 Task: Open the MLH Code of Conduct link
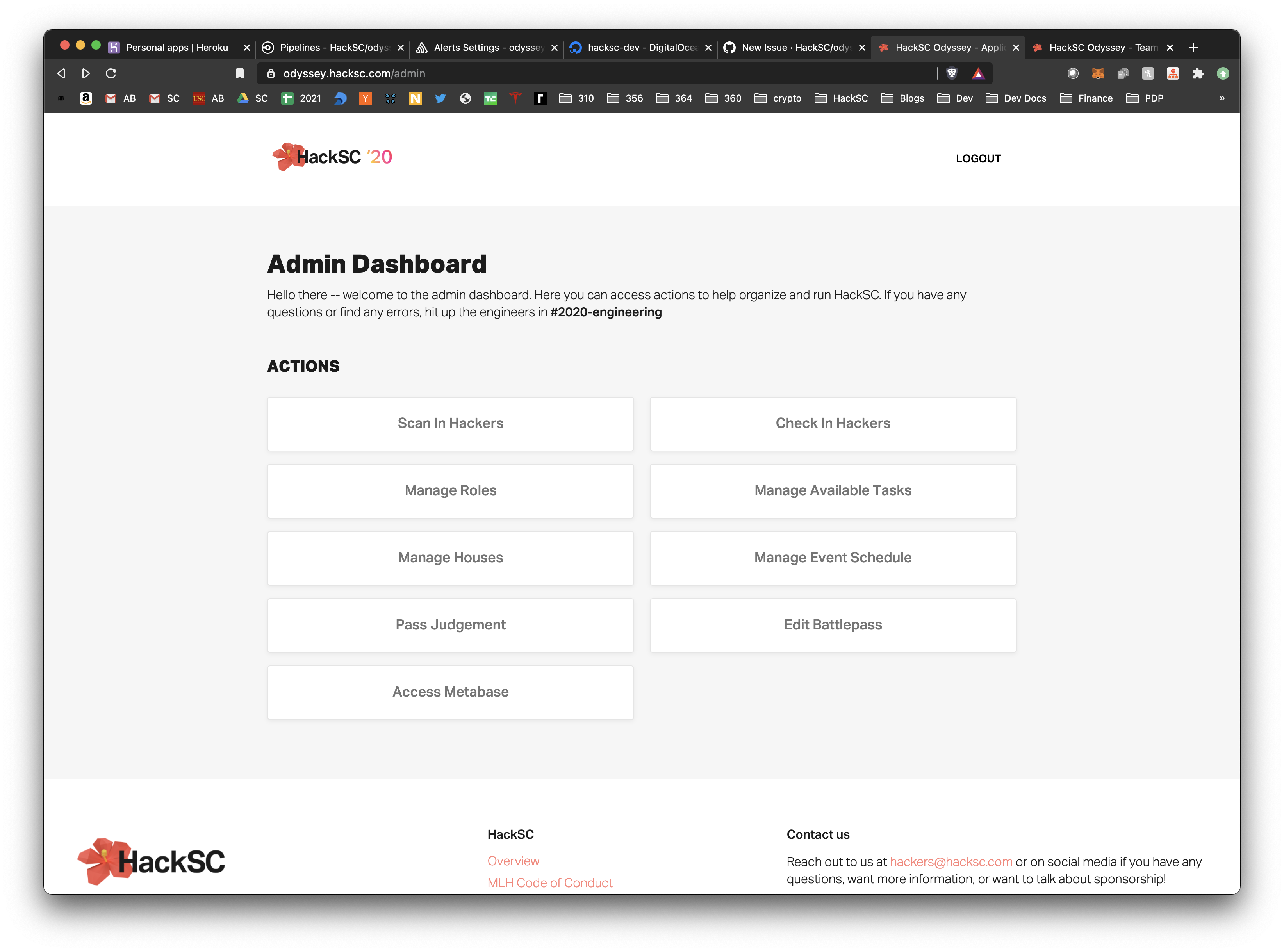(x=549, y=882)
